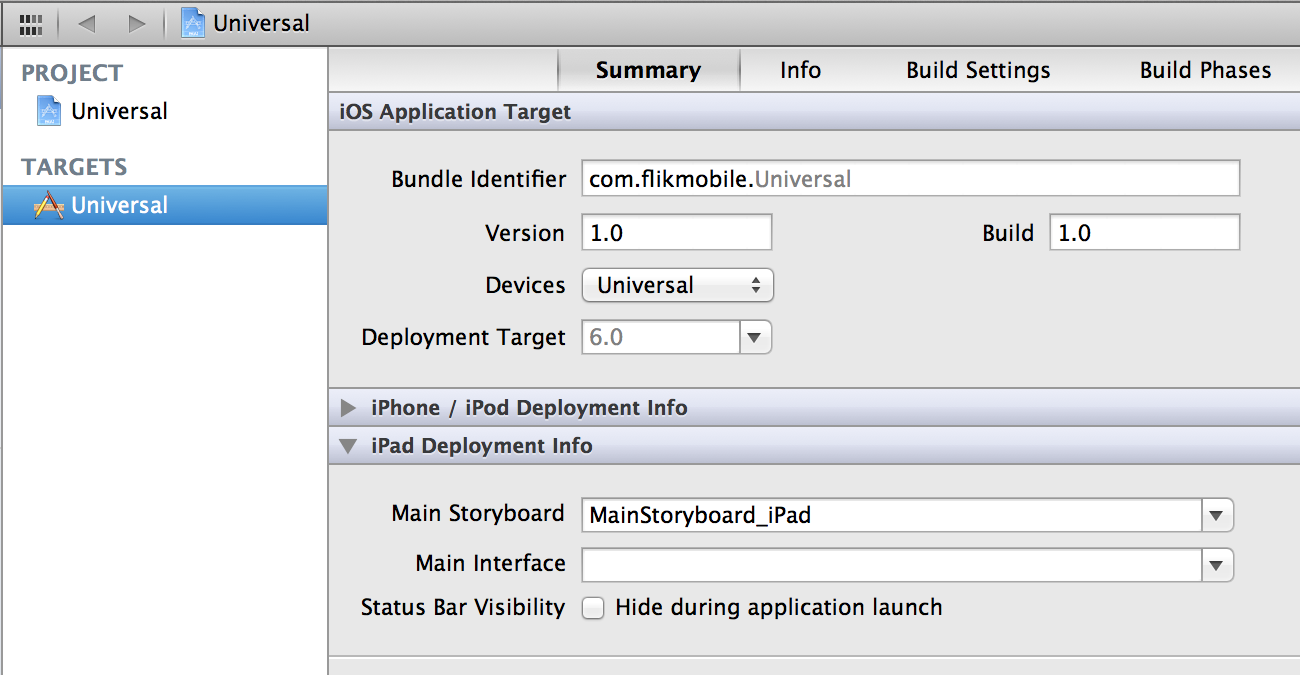Click the Build number field
Screen dimensions: 1300x675
(x=1145, y=233)
